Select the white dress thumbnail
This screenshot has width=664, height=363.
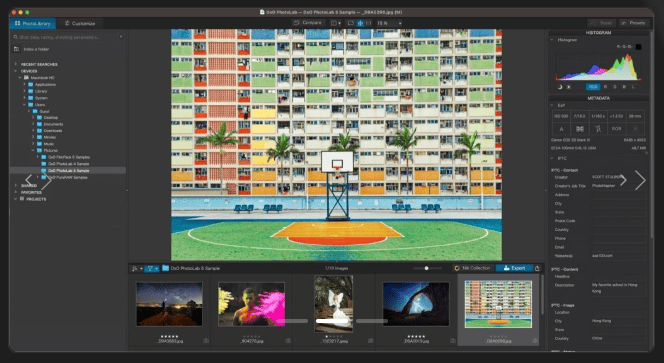pos(334,304)
